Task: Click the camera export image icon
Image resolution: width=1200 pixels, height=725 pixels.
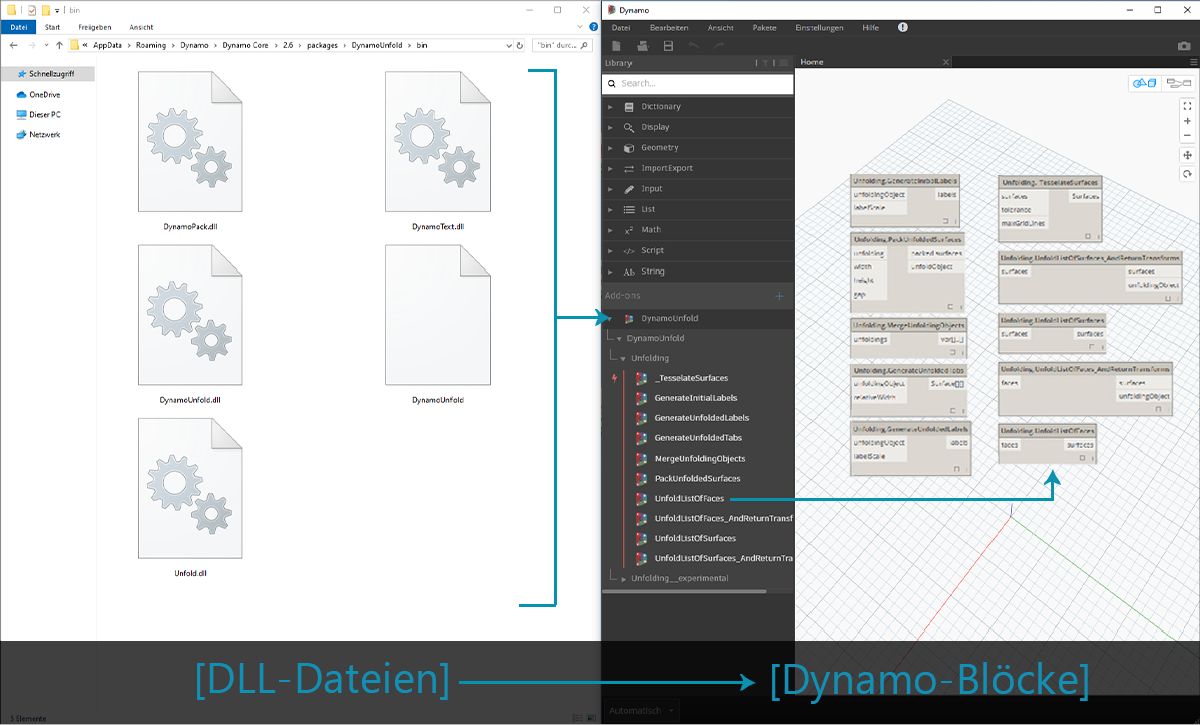Action: (x=1184, y=46)
